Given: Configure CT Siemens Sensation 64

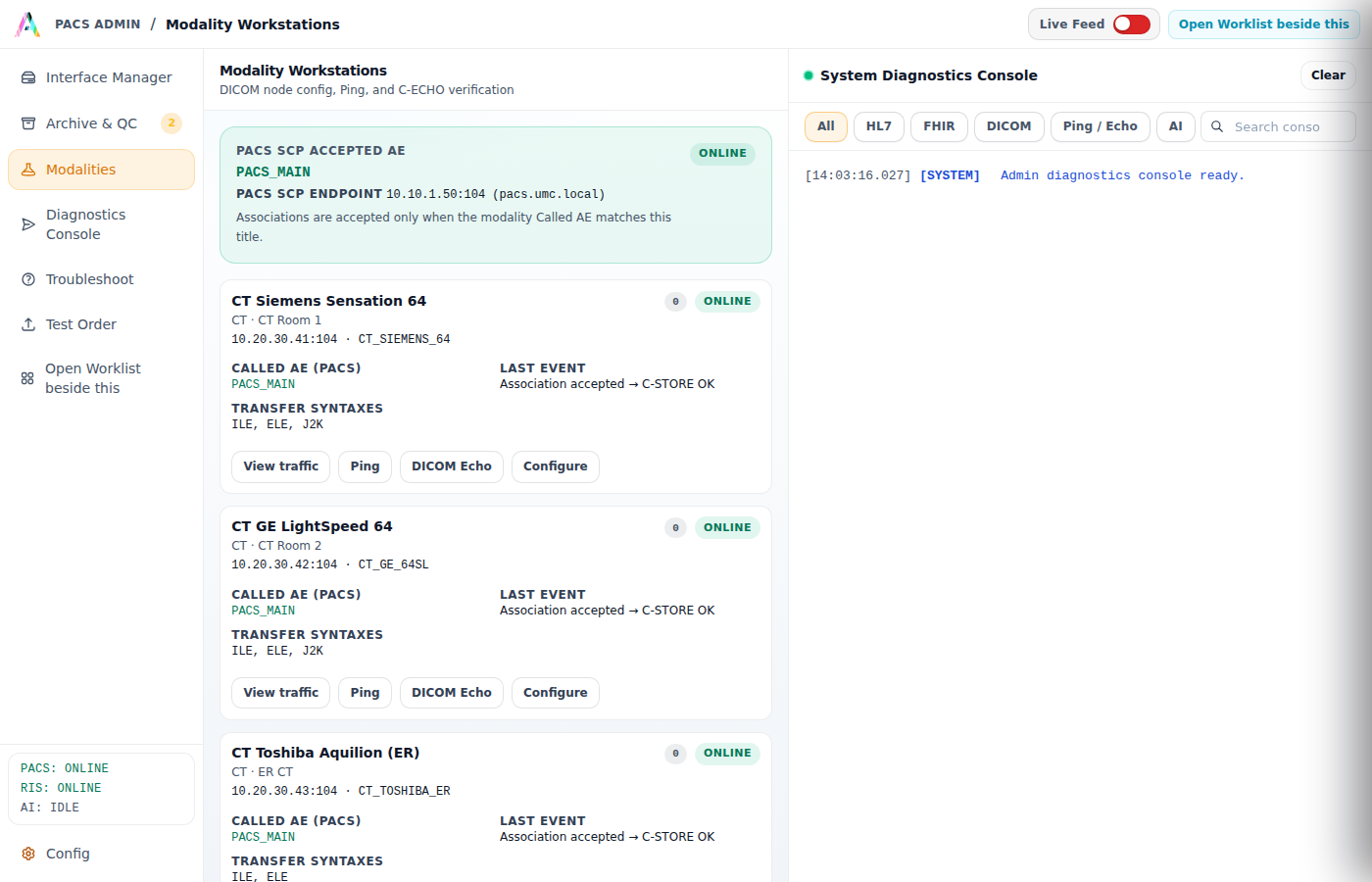Looking at the screenshot, I should point(556,466).
